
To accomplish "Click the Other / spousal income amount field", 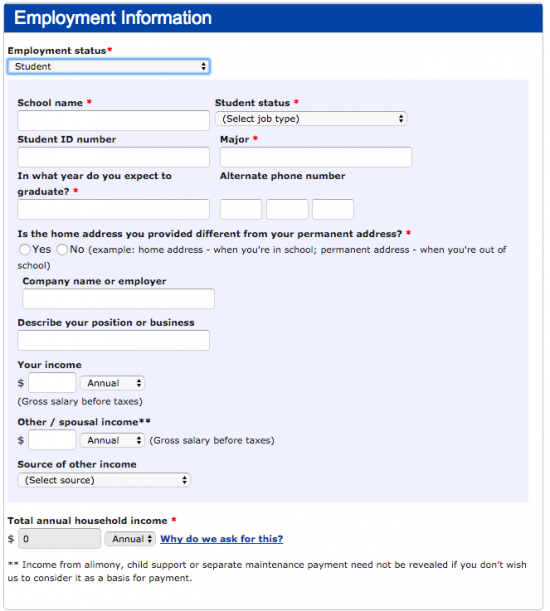I will coord(52,440).
